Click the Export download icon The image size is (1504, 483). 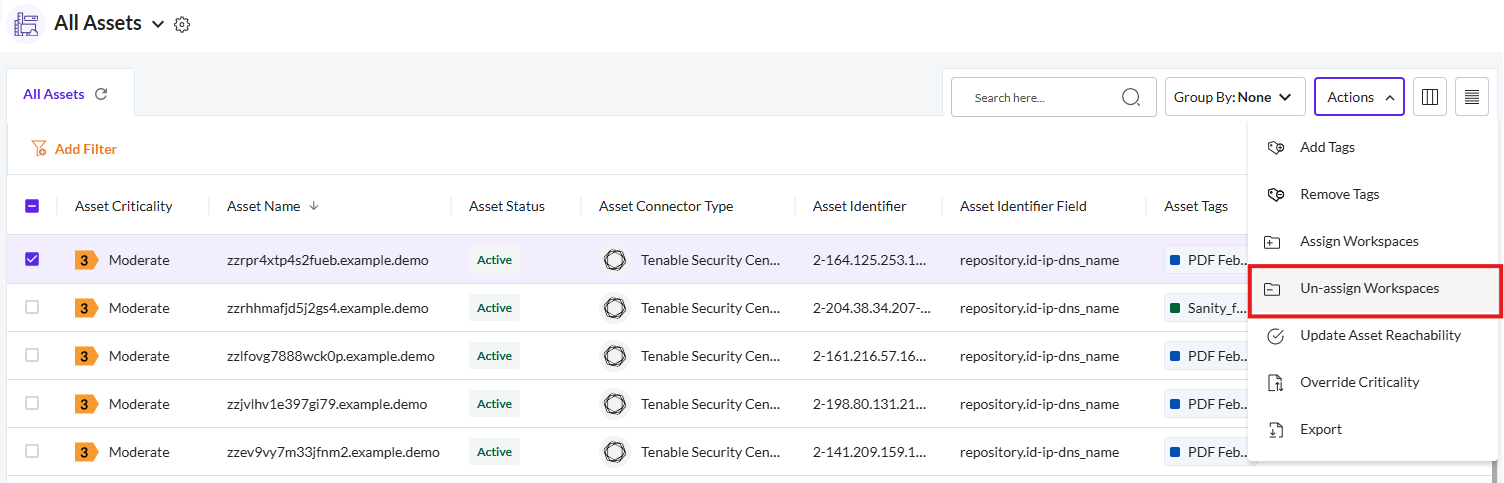point(1275,430)
